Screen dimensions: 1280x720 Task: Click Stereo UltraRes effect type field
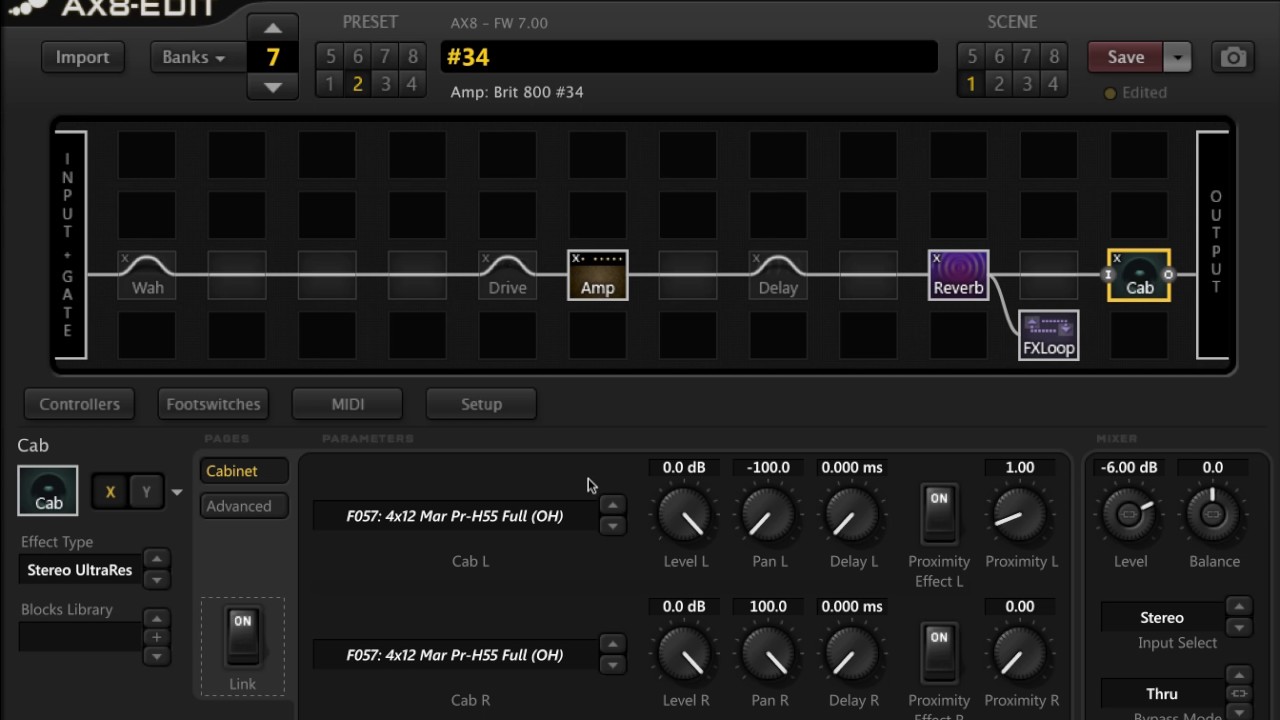click(80, 570)
